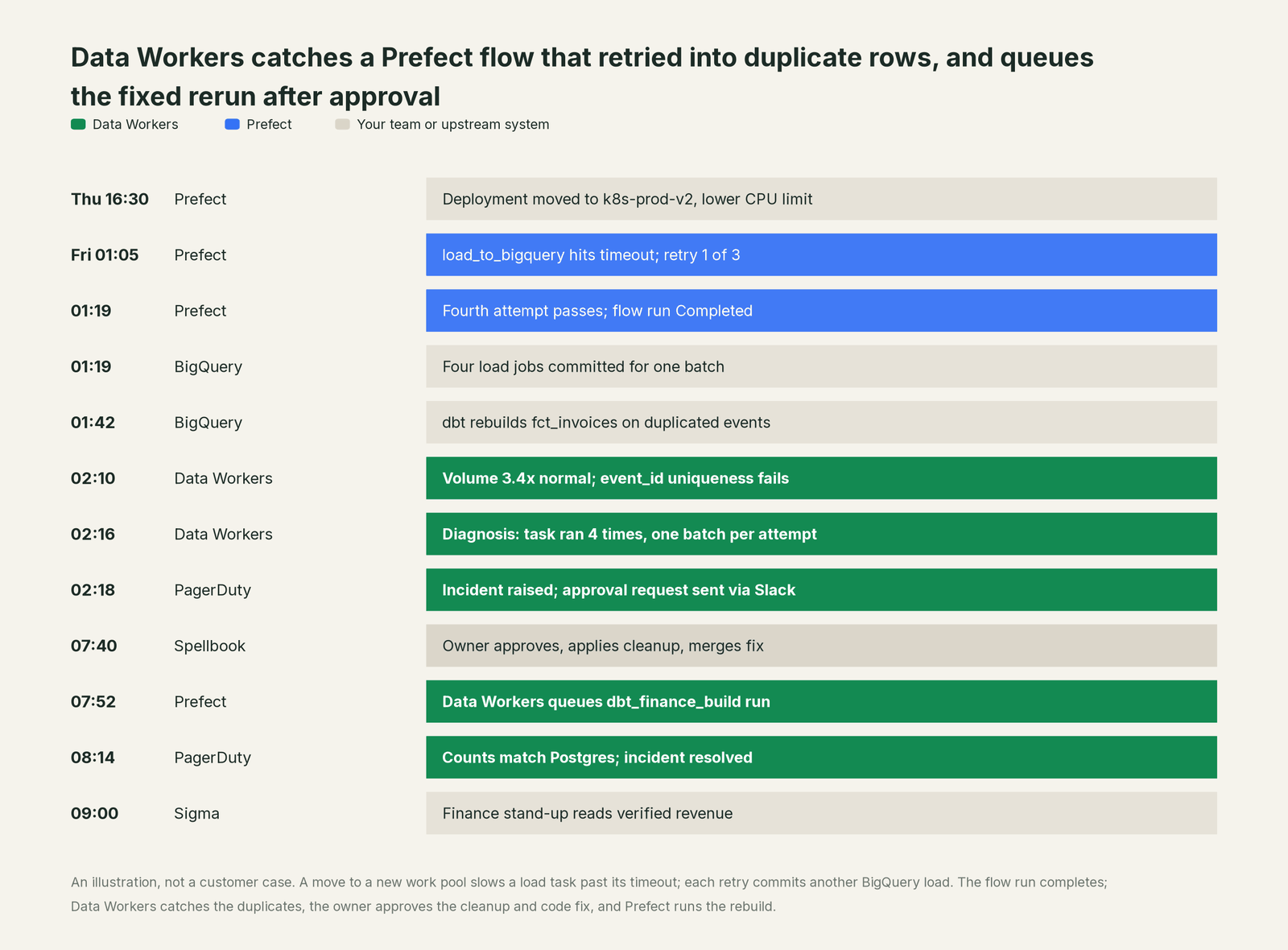The width and height of the screenshot is (1288, 950).
Task: Click the green Data Workers legend swatch
Action: (x=78, y=124)
